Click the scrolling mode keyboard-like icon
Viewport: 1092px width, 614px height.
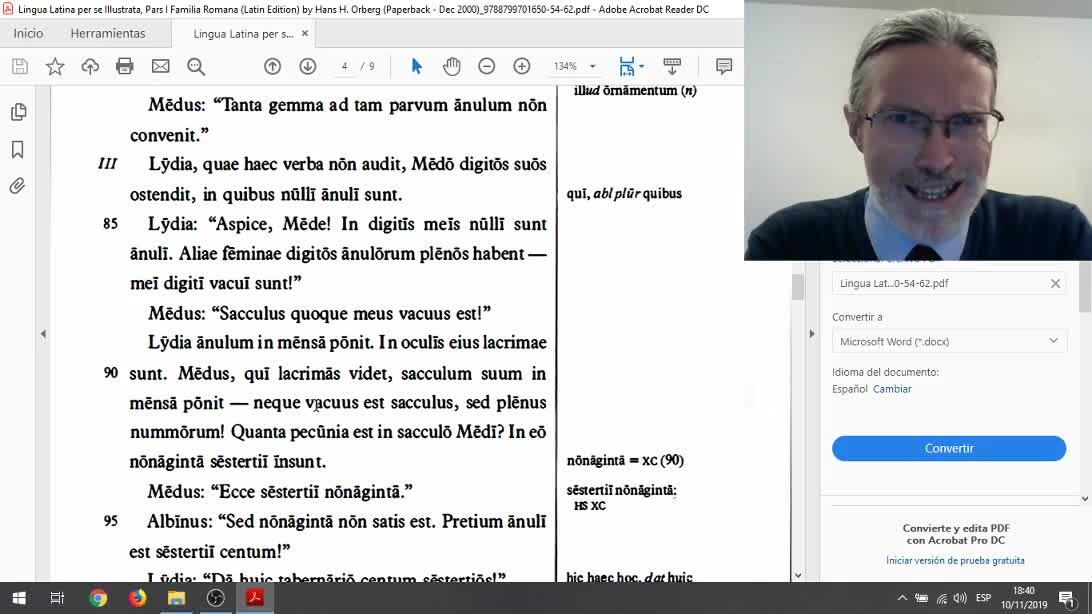click(672, 66)
